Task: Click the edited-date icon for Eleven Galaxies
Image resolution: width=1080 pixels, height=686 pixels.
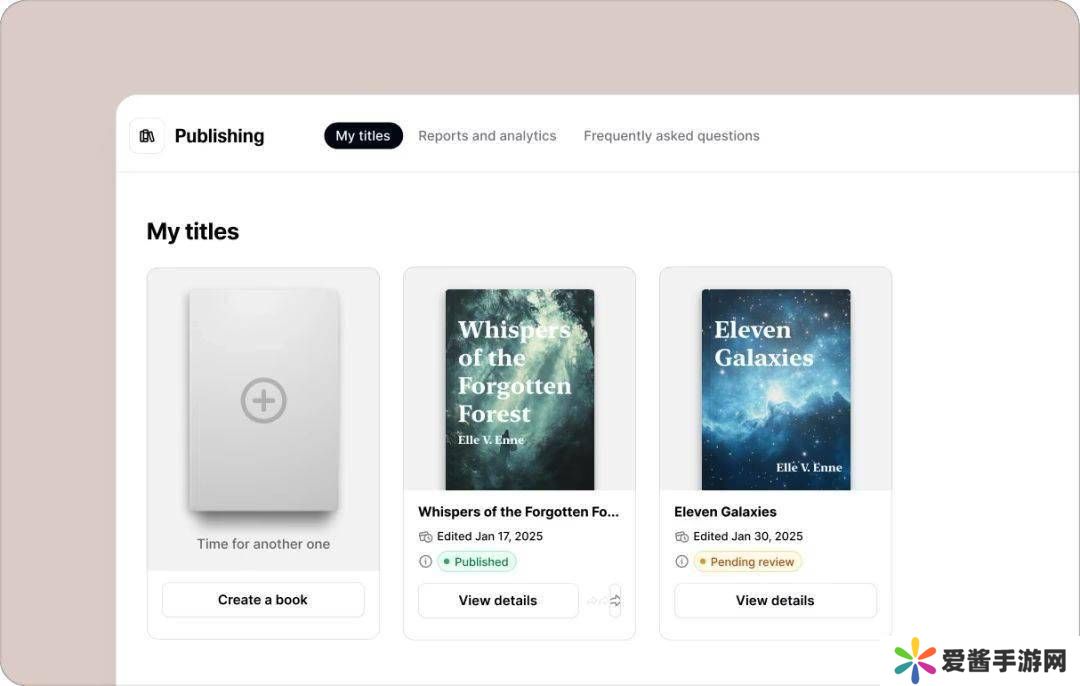Action: (682, 537)
